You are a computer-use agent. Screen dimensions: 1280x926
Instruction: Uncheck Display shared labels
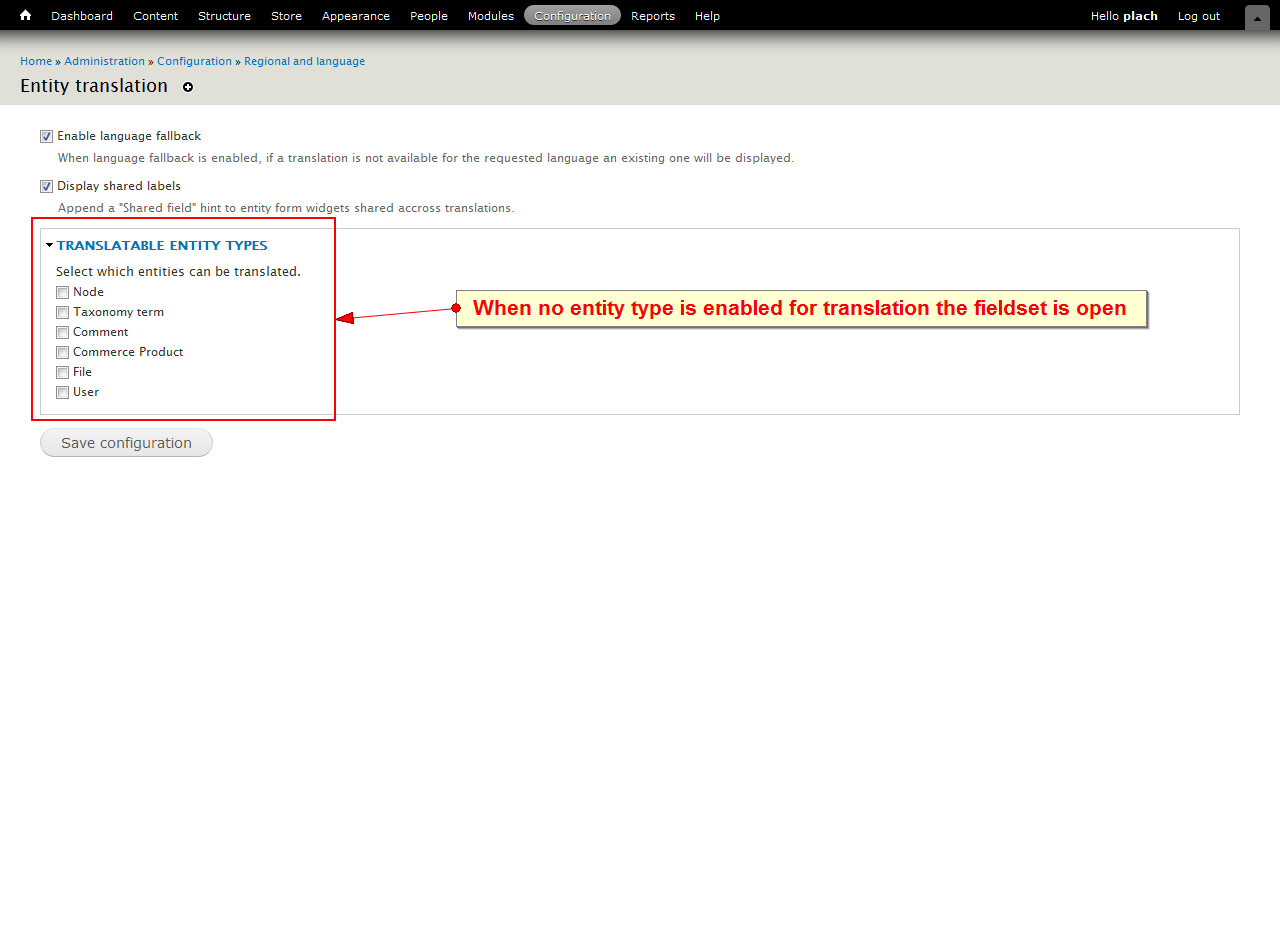pyautogui.click(x=46, y=186)
